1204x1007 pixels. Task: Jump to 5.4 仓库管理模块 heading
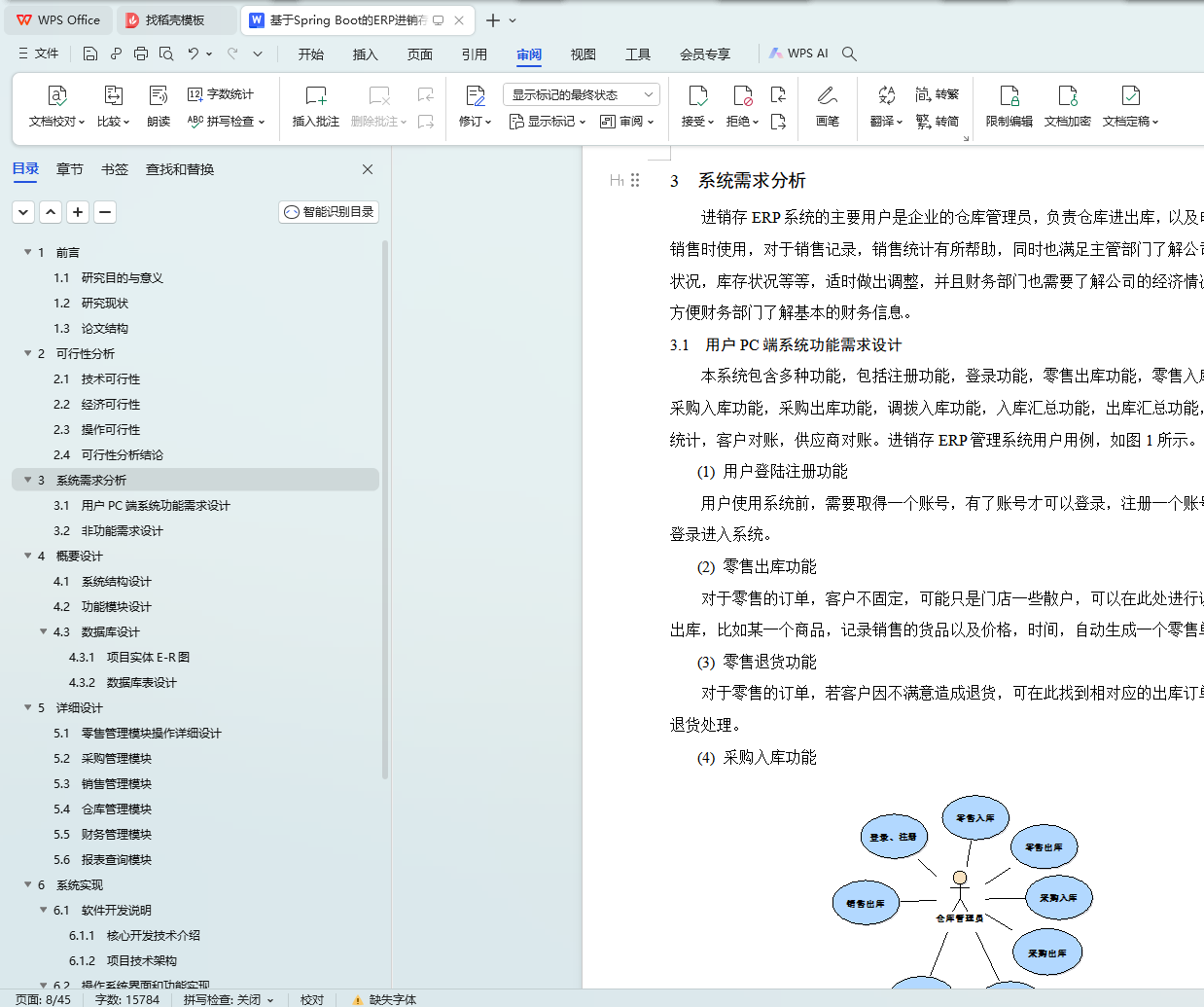click(x=102, y=809)
